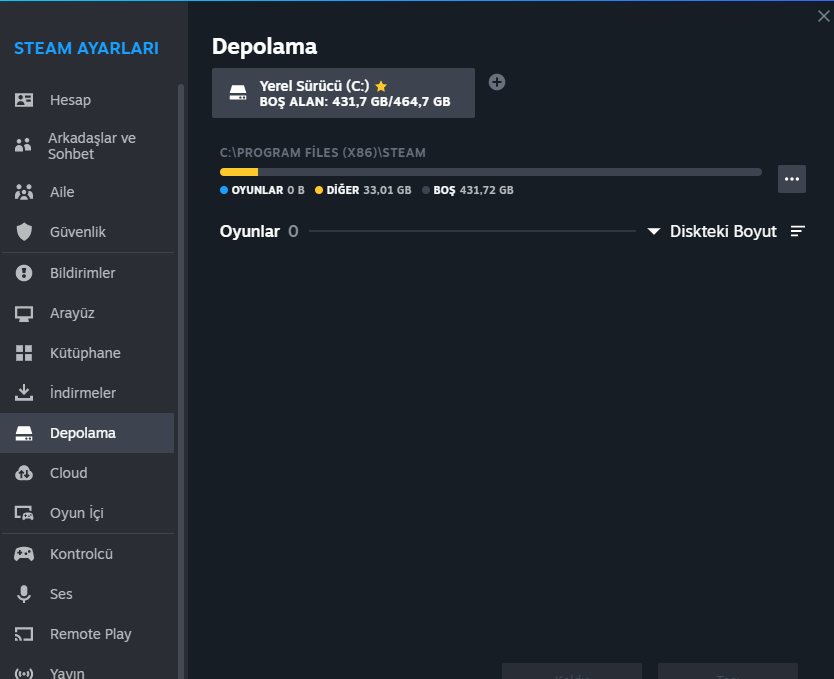Click the C:\PROGRAM FİLES (X86)\STEAM path
This screenshot has width=834, height=679.
[x=322, y=153]
